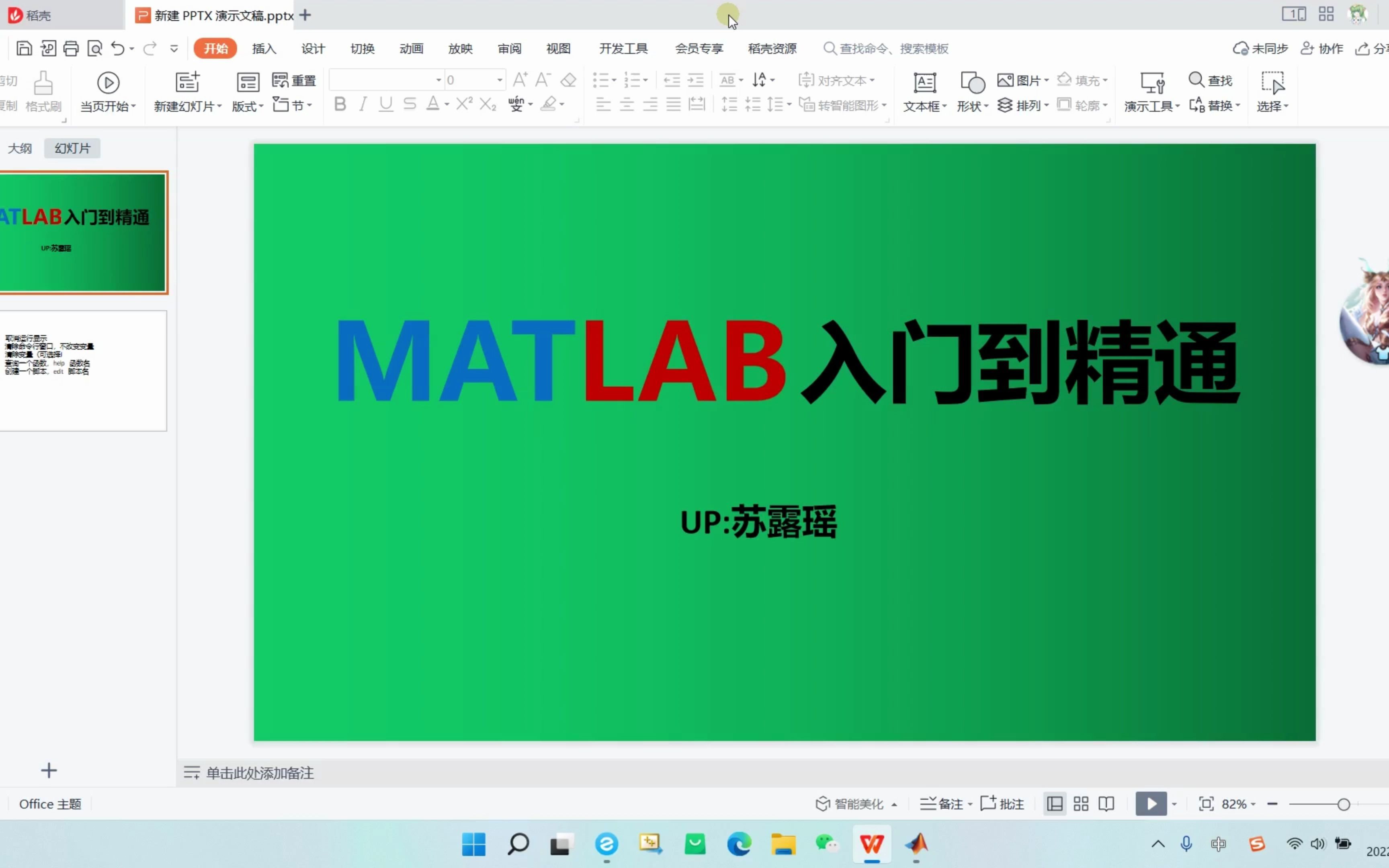1389x868 pixels.
Task: Open the font name dropdown
Action: click(x=438, y=80)
